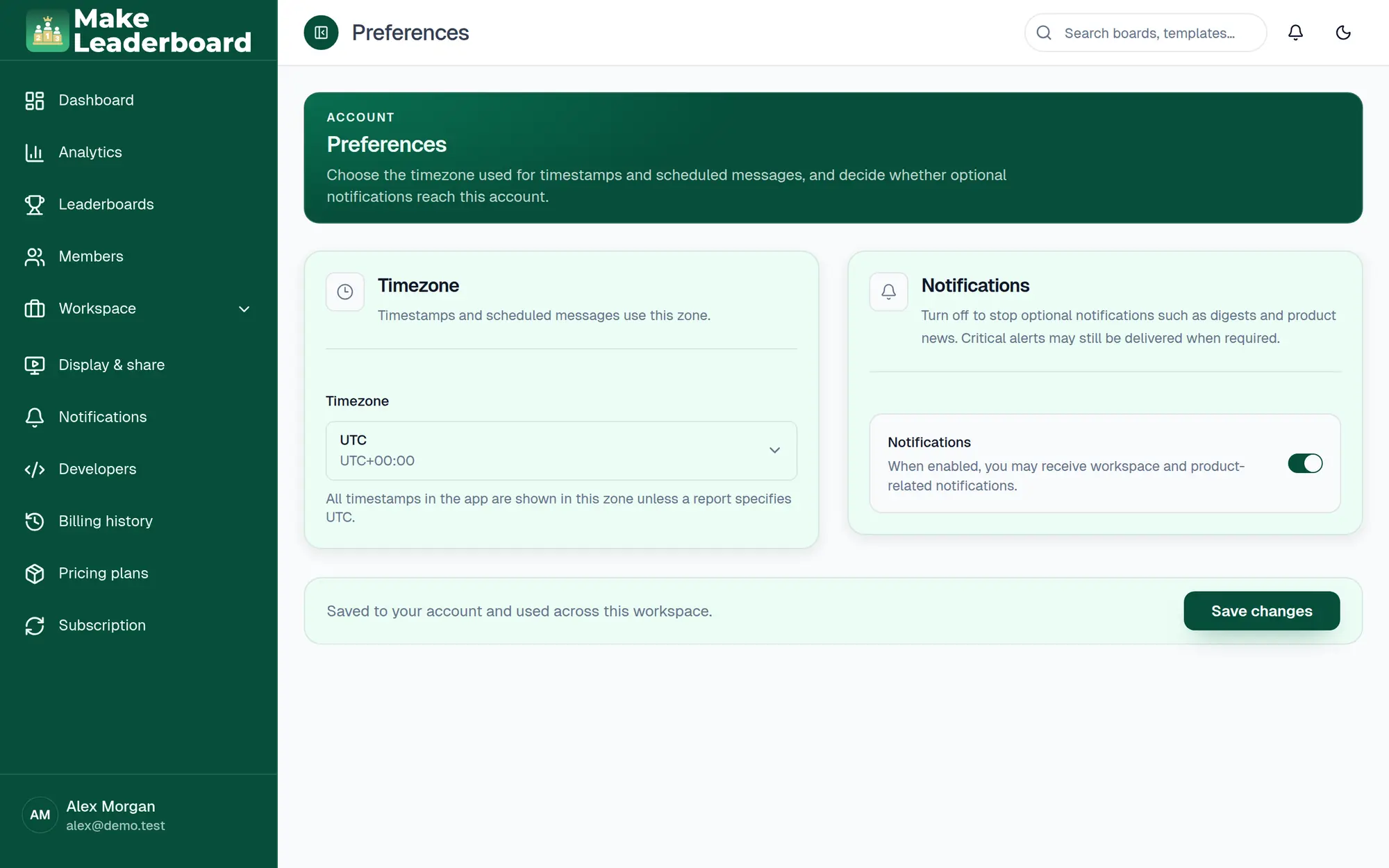
Task: Click the search magnifier icon
Action: tap(1044, 33)
